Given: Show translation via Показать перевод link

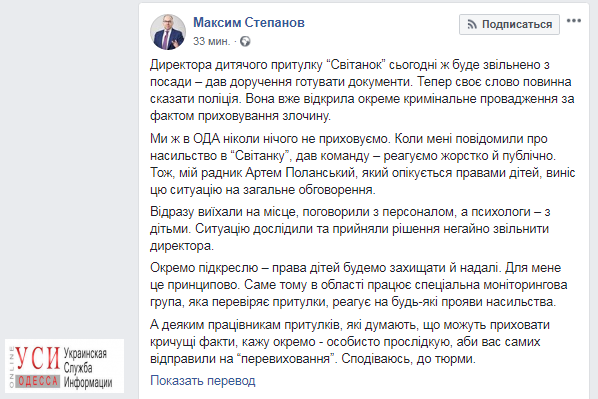Looking at the screenshot, I should pyautogui.click(x=203, y=381).
